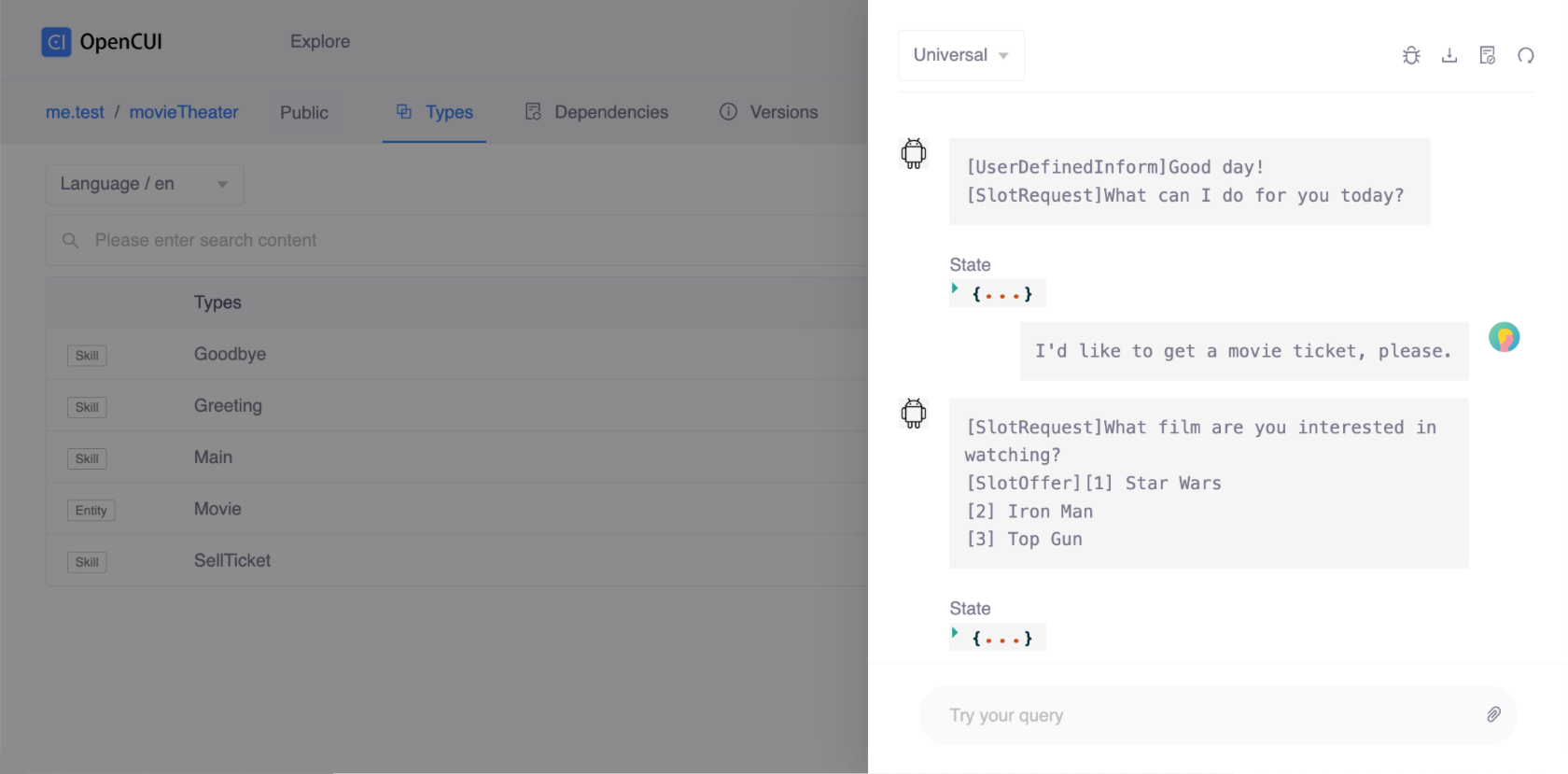
Task: Switch to the Dependencies tab
Action: pyautogui.click(x=597, y=112)
